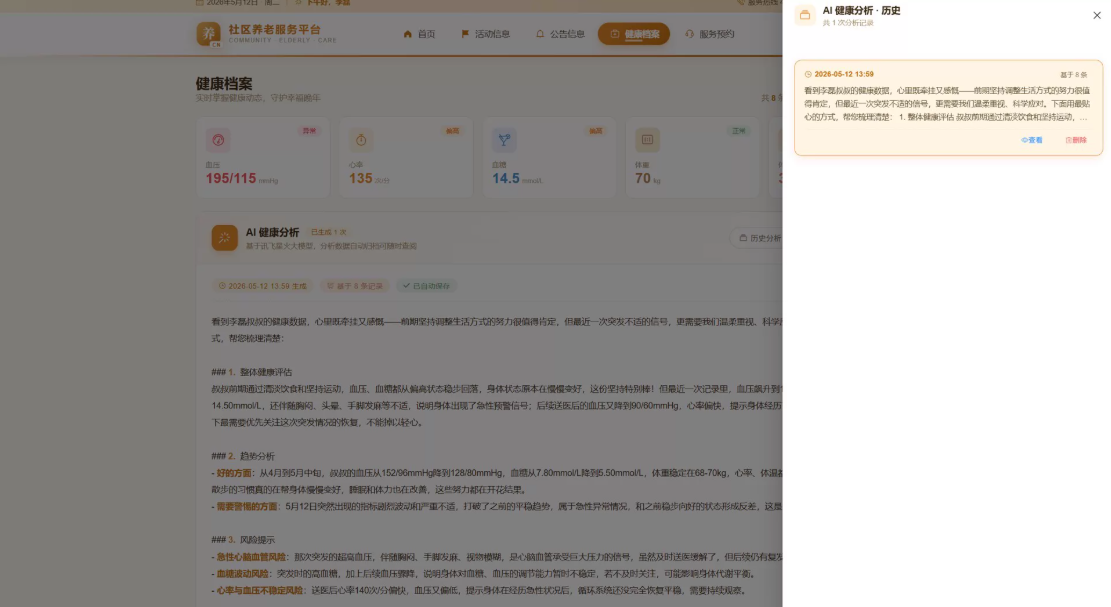
Task: Click the clock icon beside 2026-05-12 13:59 in drawer
Action: pyautogui.click(x=808, y=74)
